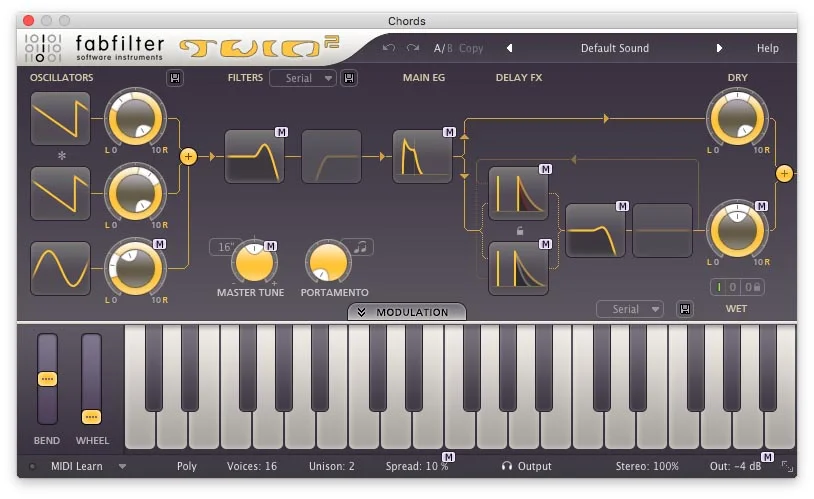Click M badge next to Spread value
Image resolution: width=814 pixels, height=499 pixels.
(449, 457)
